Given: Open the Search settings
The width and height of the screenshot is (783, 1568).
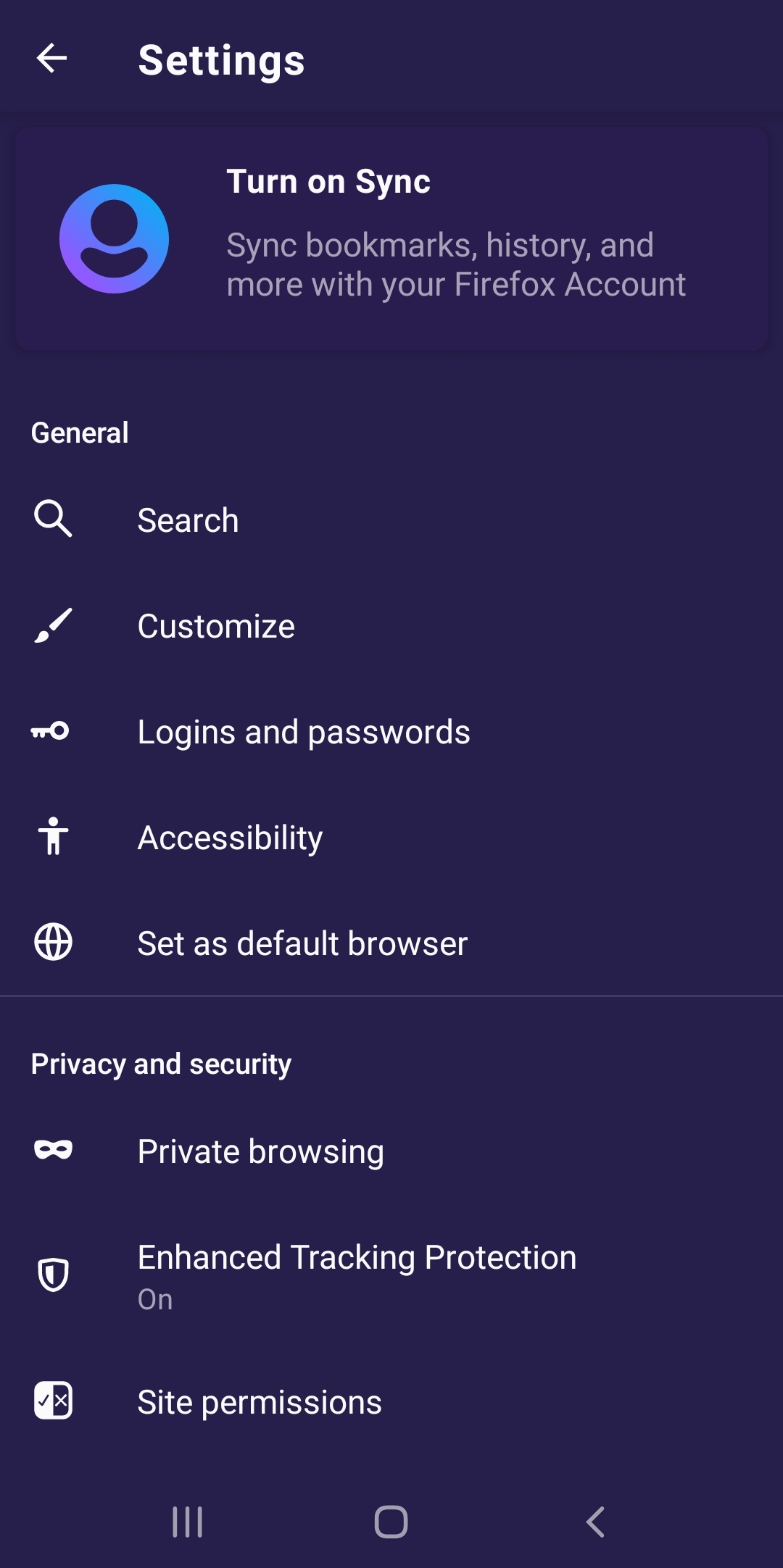Looking at the screenshot, I should point(188,520).
